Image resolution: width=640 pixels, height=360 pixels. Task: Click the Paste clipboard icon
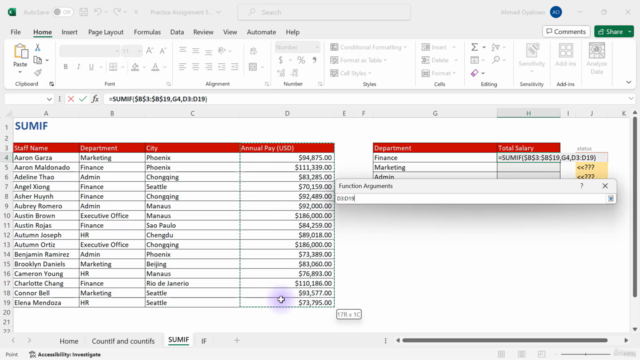click(x=20, y=52)
